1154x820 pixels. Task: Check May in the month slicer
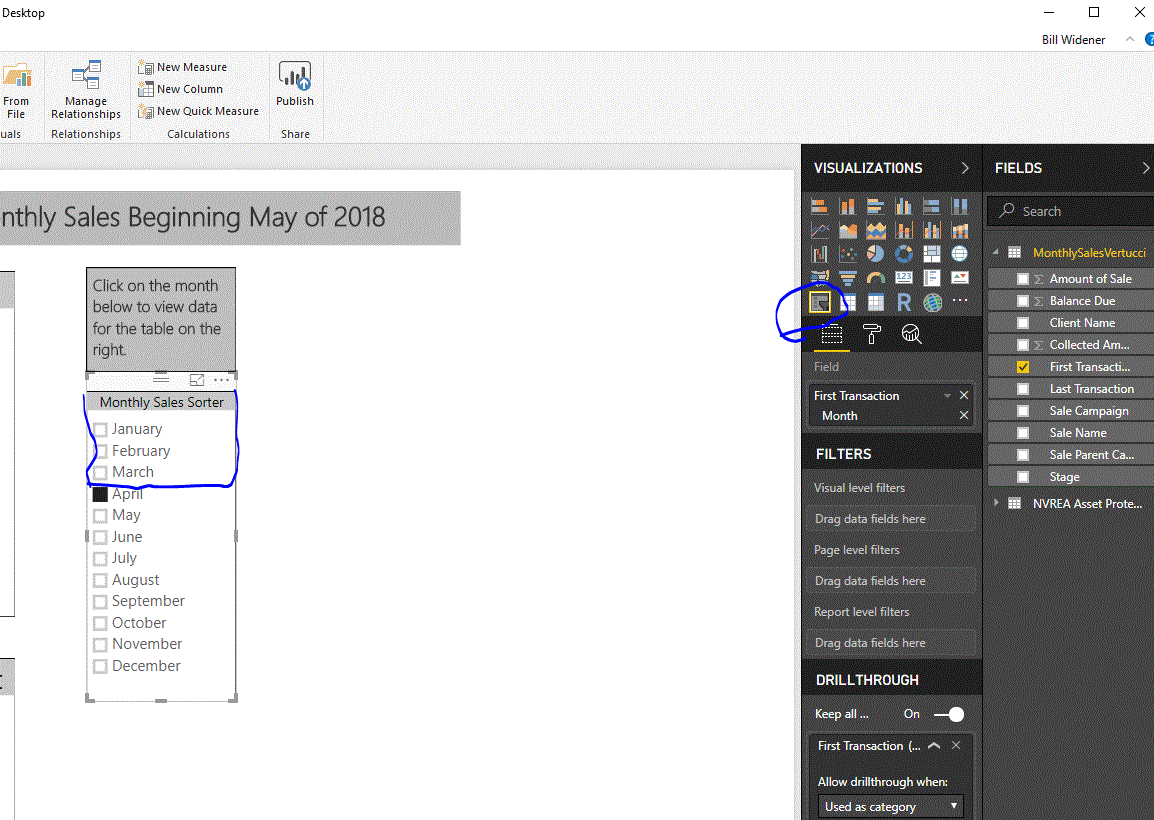pyautogui.click(x=100, y=515)
